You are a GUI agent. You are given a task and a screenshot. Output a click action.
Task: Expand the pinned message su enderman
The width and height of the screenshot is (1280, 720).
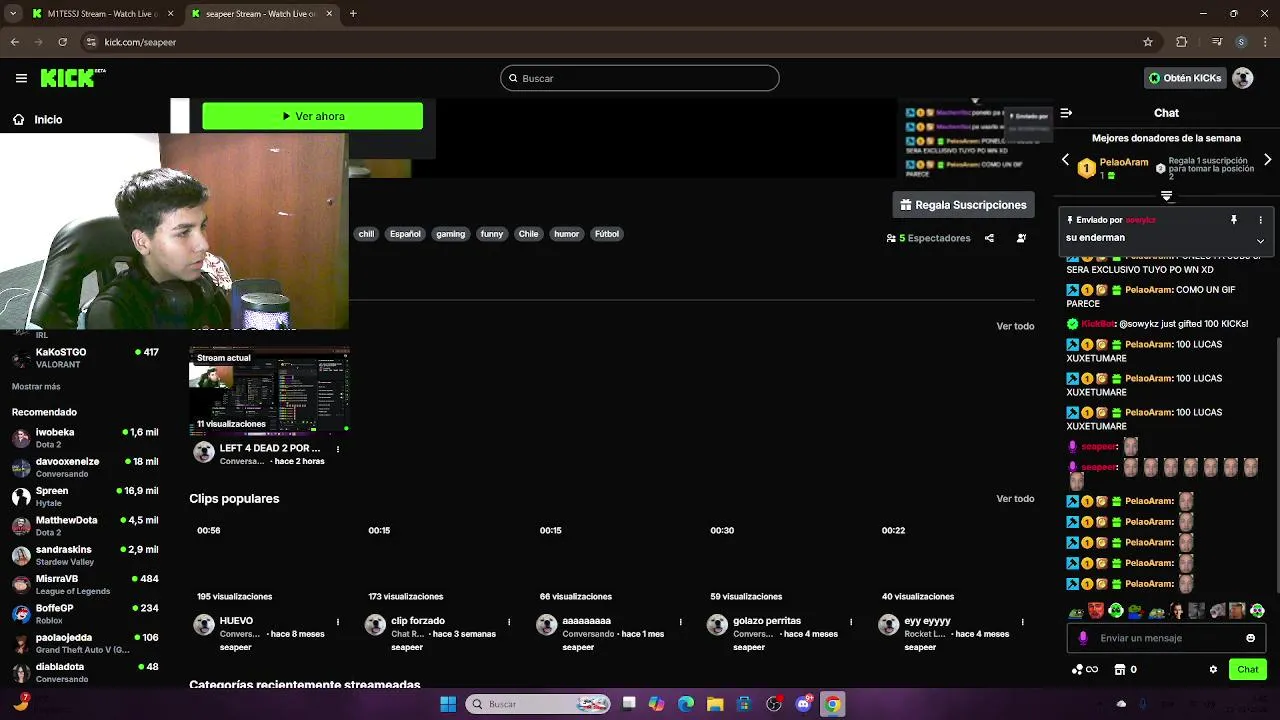pos(1260,240)
